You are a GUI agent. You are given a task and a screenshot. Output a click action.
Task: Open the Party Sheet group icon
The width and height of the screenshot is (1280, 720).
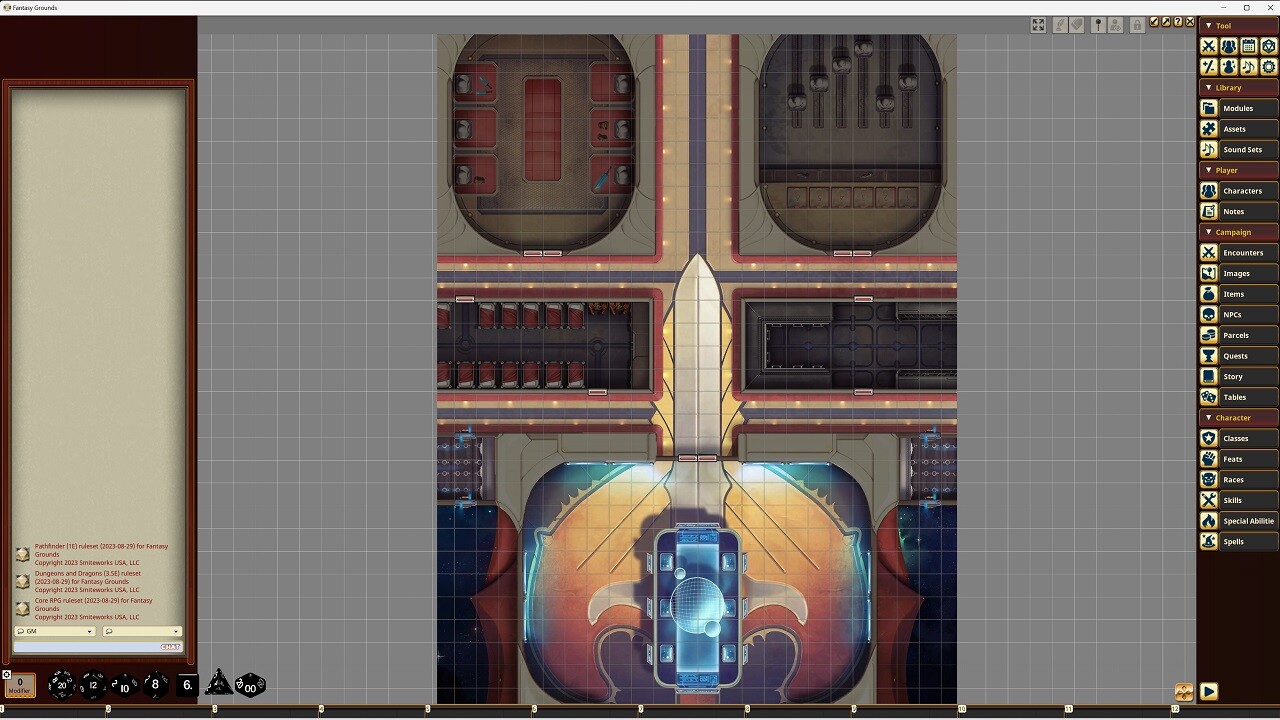tap(1228, 46)
